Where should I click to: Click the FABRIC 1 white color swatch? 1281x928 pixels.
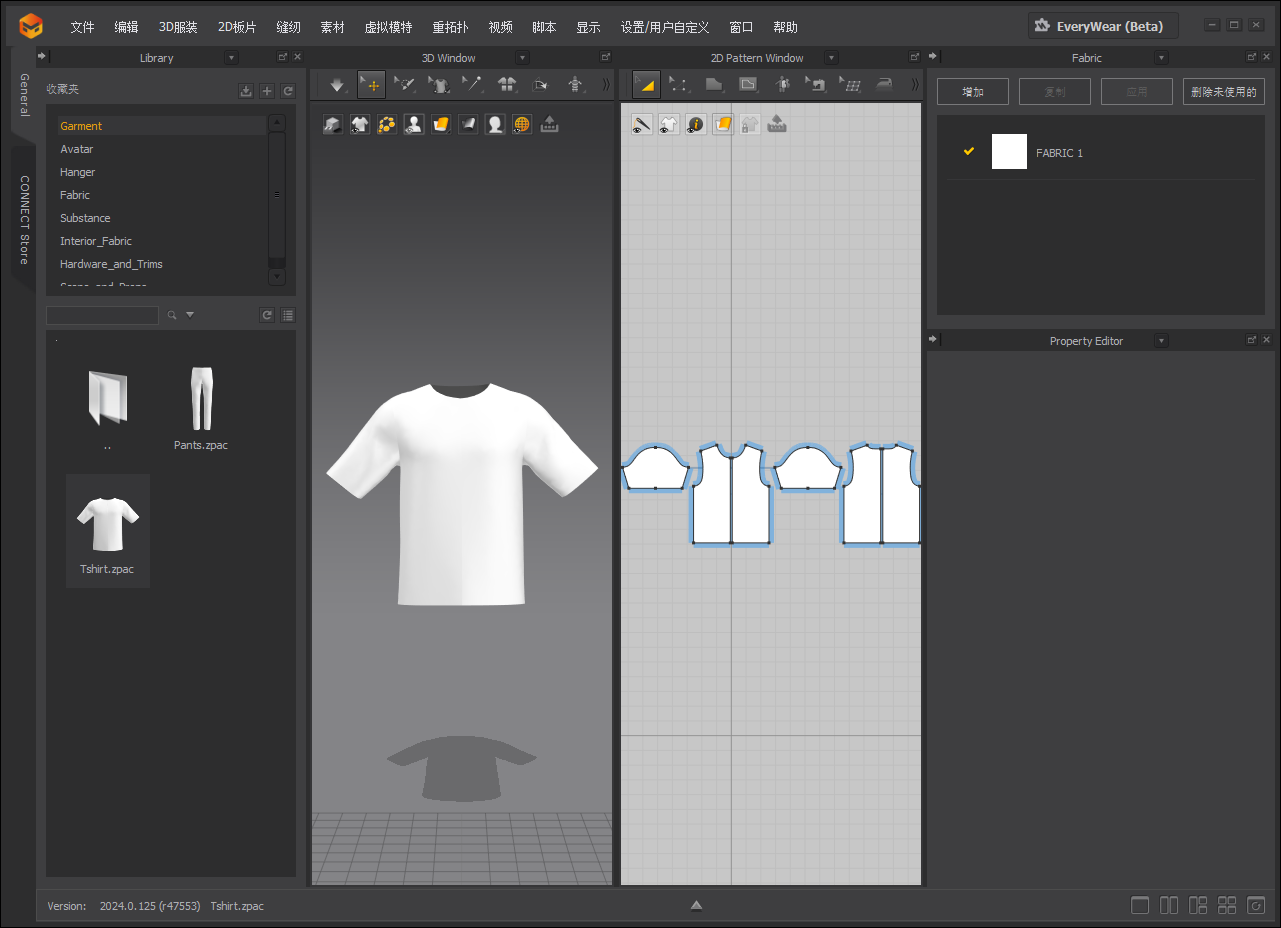(1009, 151)
